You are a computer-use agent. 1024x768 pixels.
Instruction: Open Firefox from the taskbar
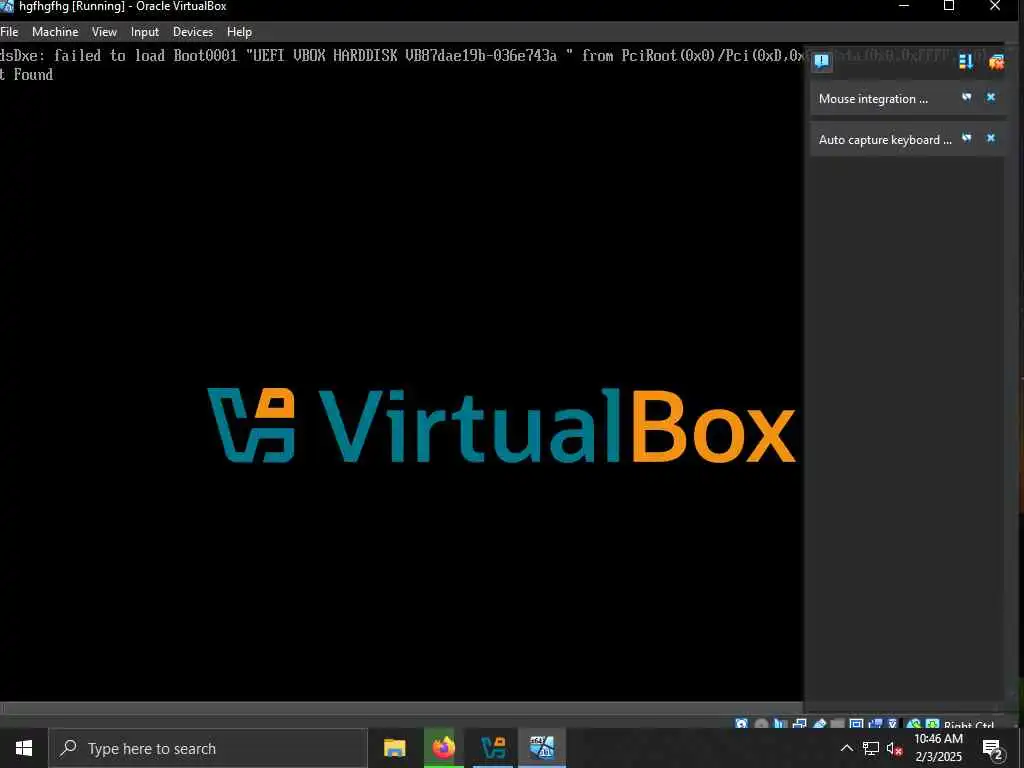point(443,748)
